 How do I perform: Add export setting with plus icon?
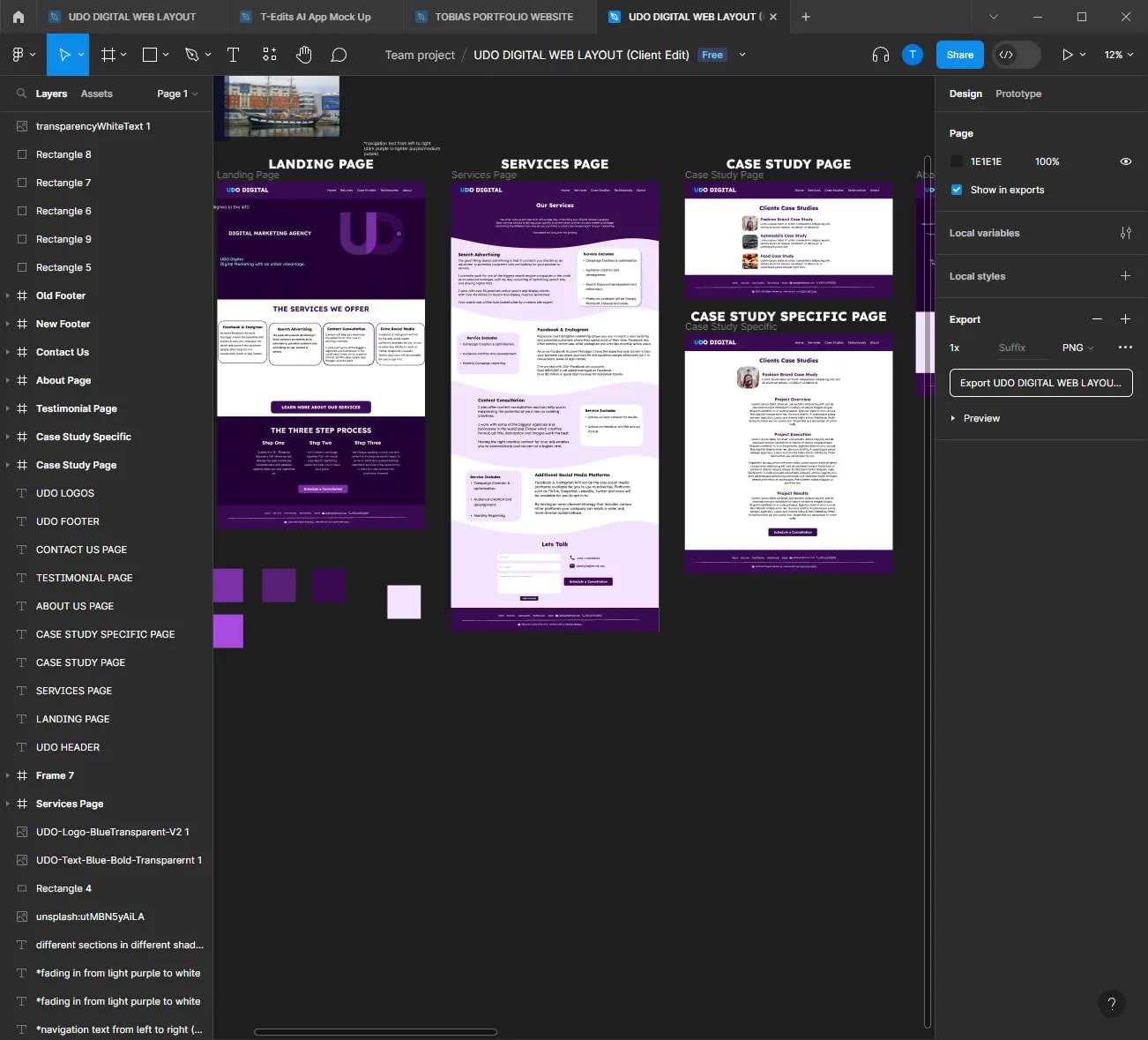(x=1125, y=319)
